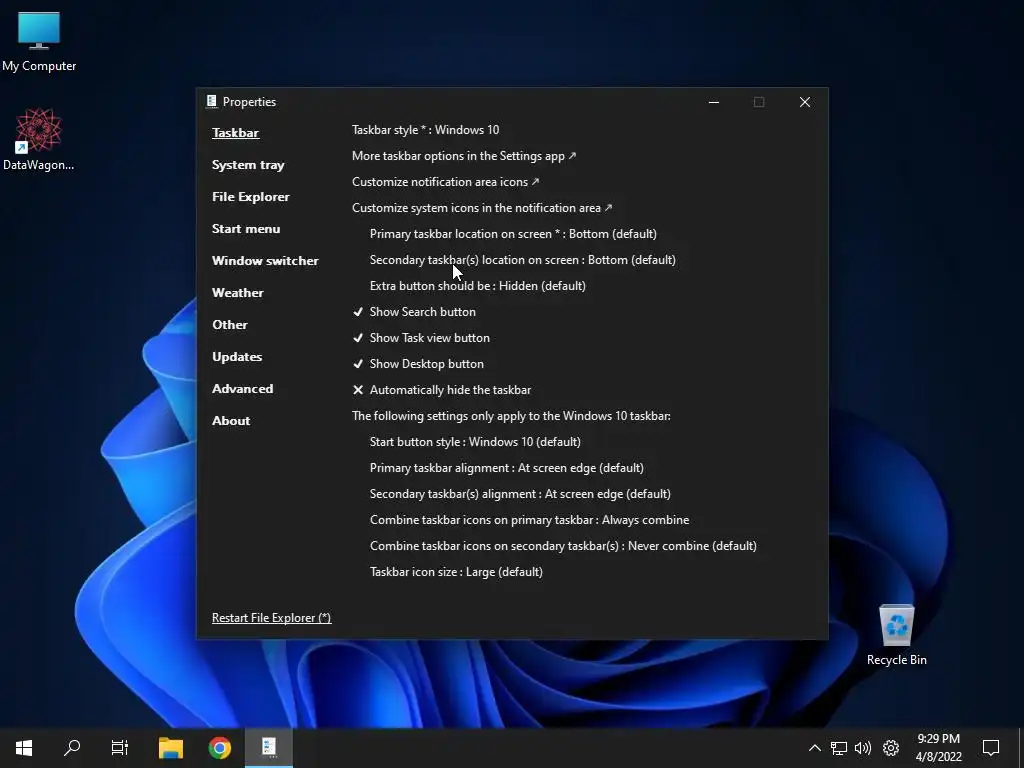
Task: Show hidden tray icons chevron
Action: pos(814,748)
